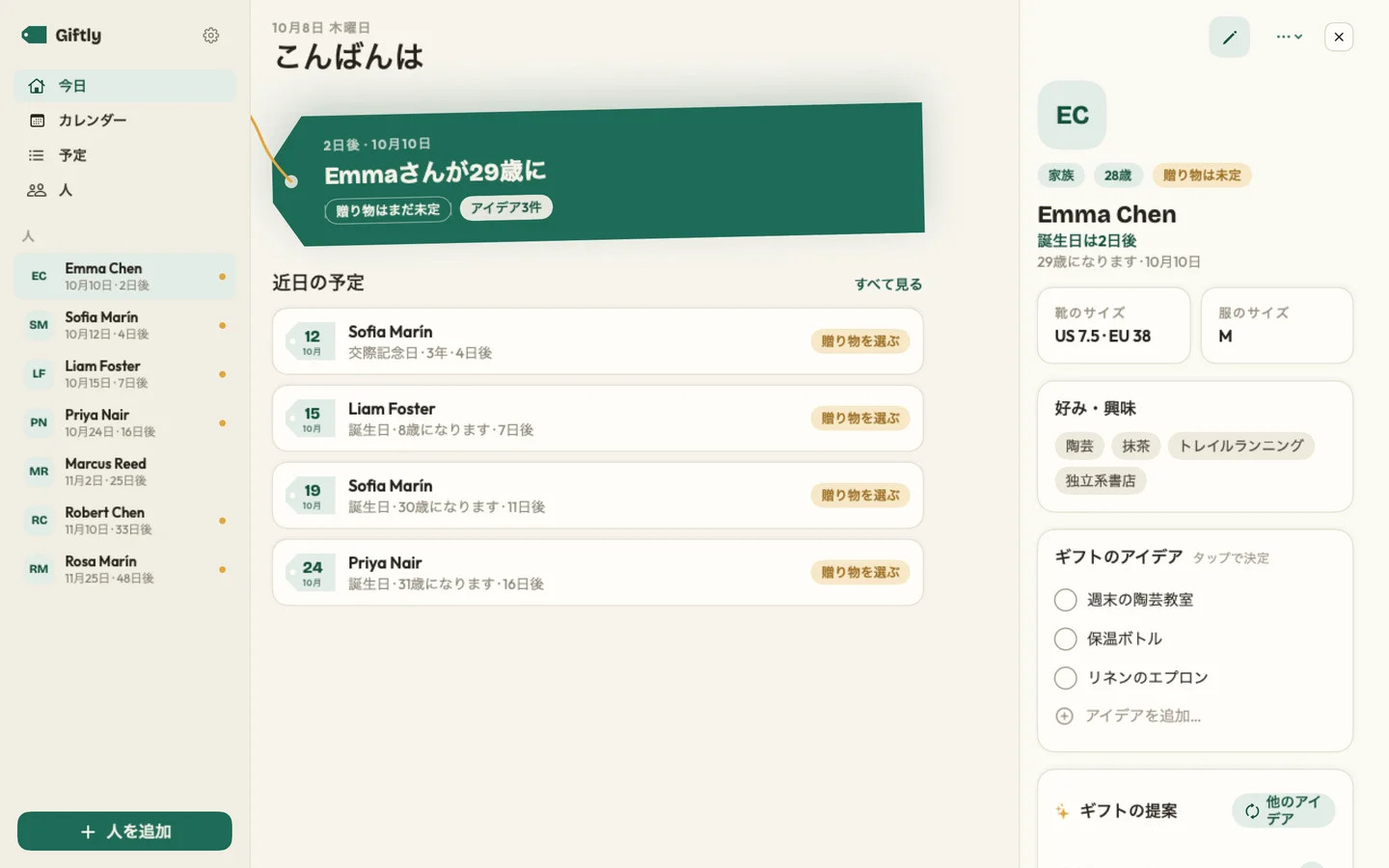
Task: Click the 贈り物はまだ未定 pill on banner
Action: [388, 210]
